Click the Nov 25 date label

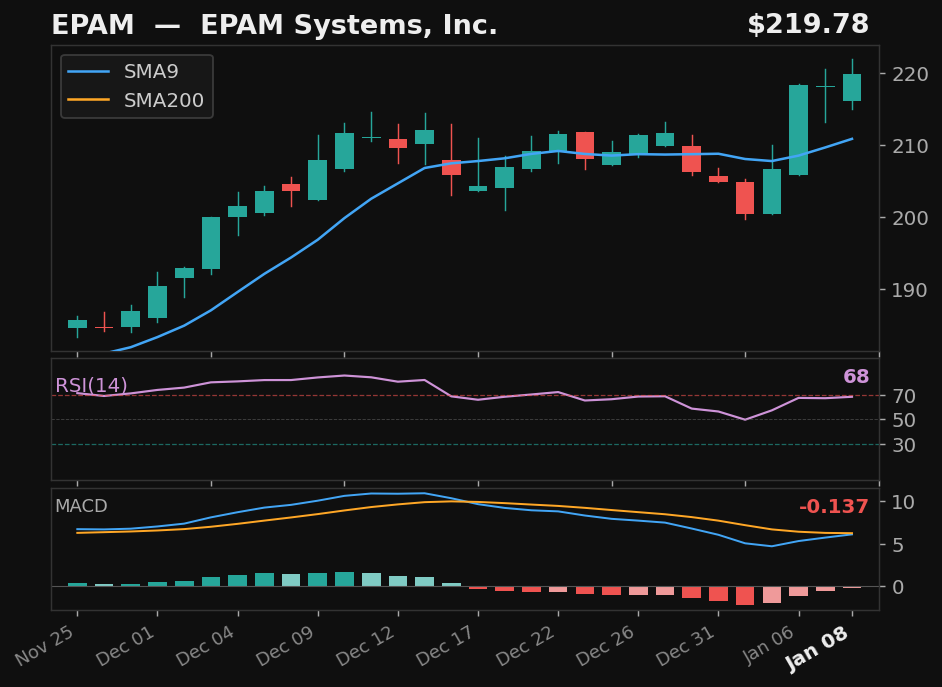tap(46, 646)
